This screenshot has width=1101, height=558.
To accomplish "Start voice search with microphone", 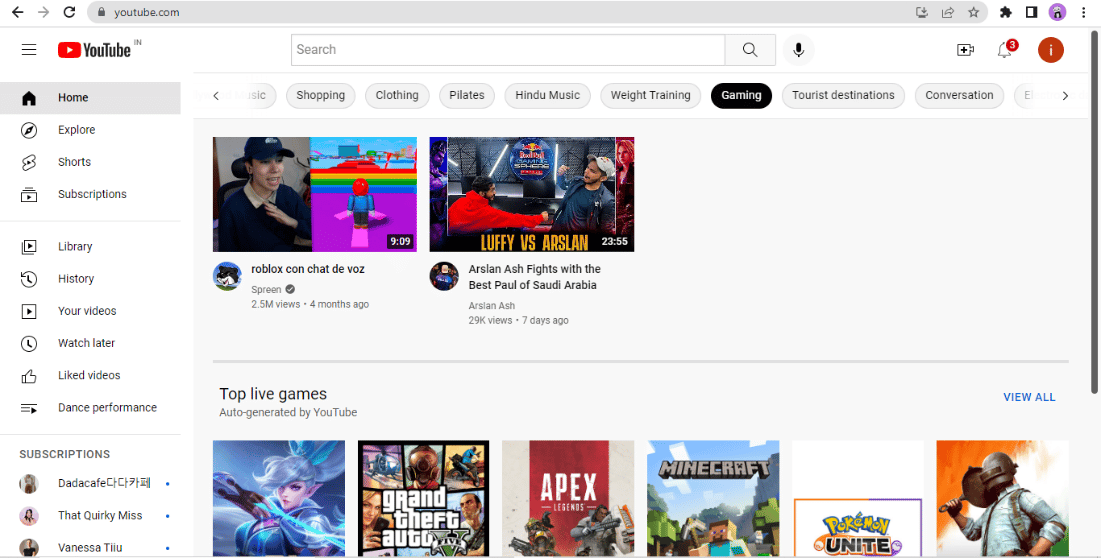I will click(x=798, y=50).
